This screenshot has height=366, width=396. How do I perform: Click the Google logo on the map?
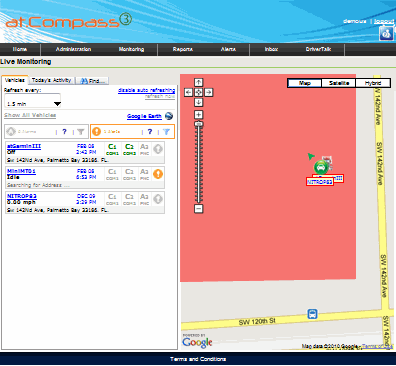coord(197,342)
